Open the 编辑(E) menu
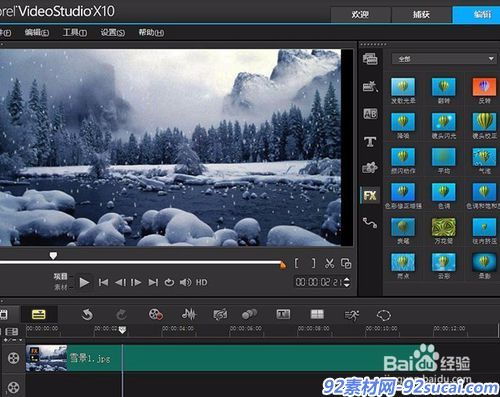Viewport: 500px width, 397px height. [37, 32]
